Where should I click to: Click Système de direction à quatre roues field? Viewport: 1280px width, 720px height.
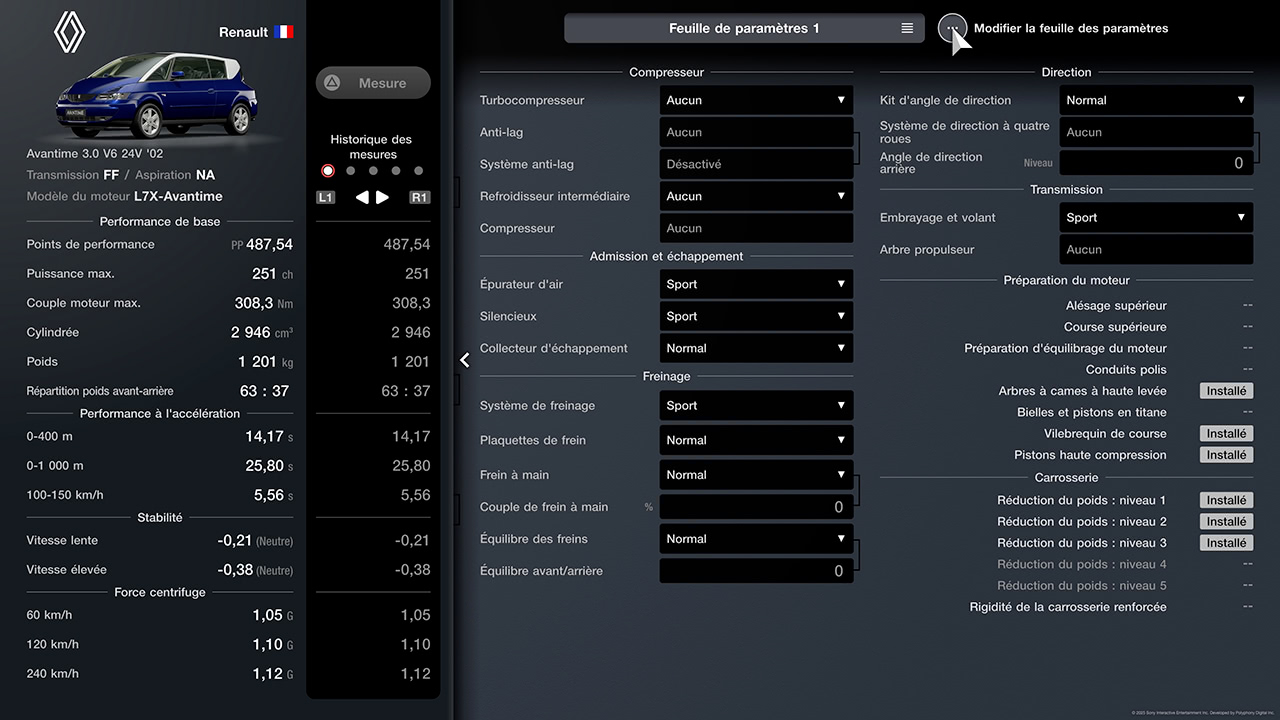pyautogui.click(x=1157, y=132)
